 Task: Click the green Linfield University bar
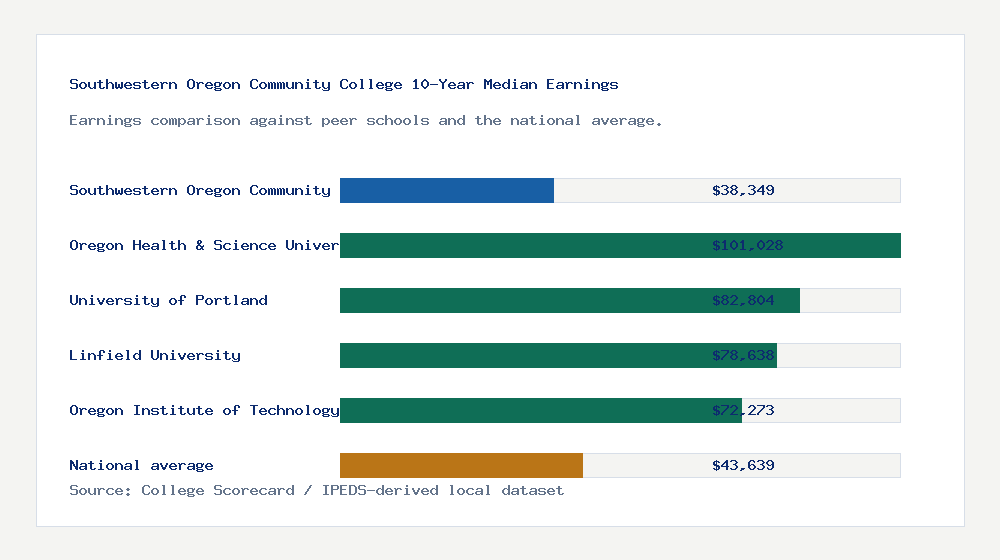(x=559, y=355)
